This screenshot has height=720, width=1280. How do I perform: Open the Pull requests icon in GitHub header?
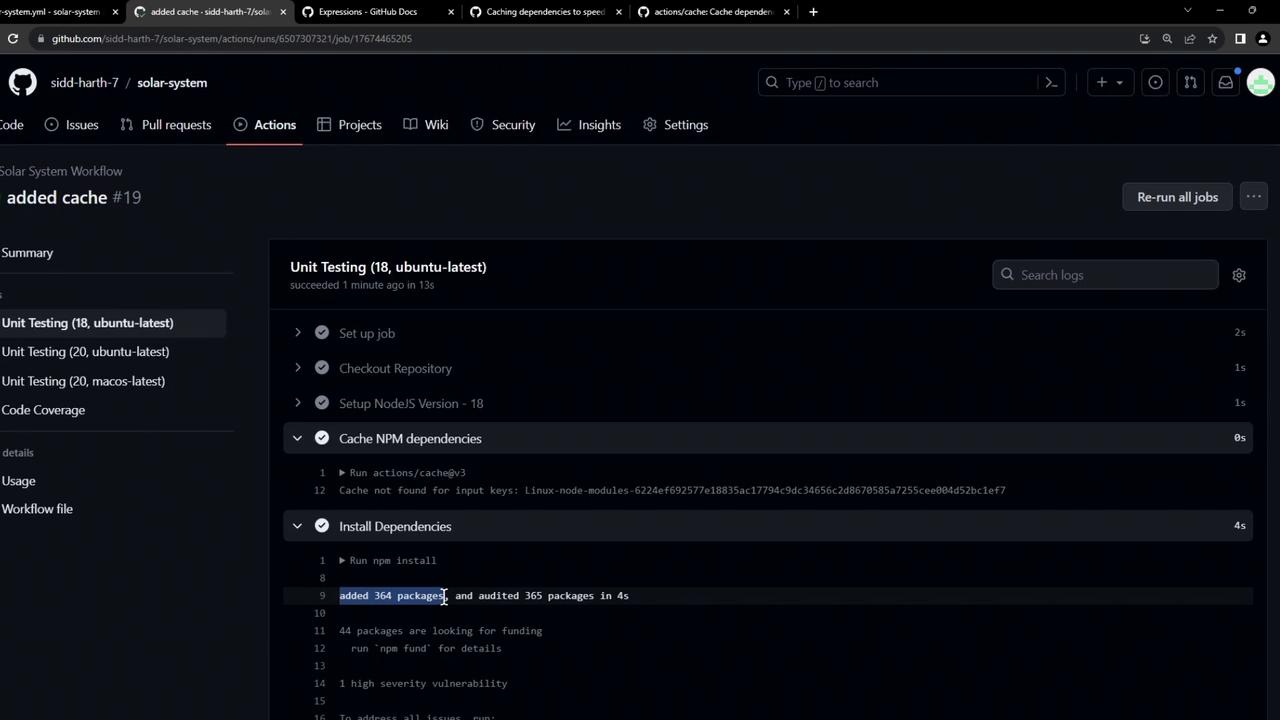tap(1190, 82)
